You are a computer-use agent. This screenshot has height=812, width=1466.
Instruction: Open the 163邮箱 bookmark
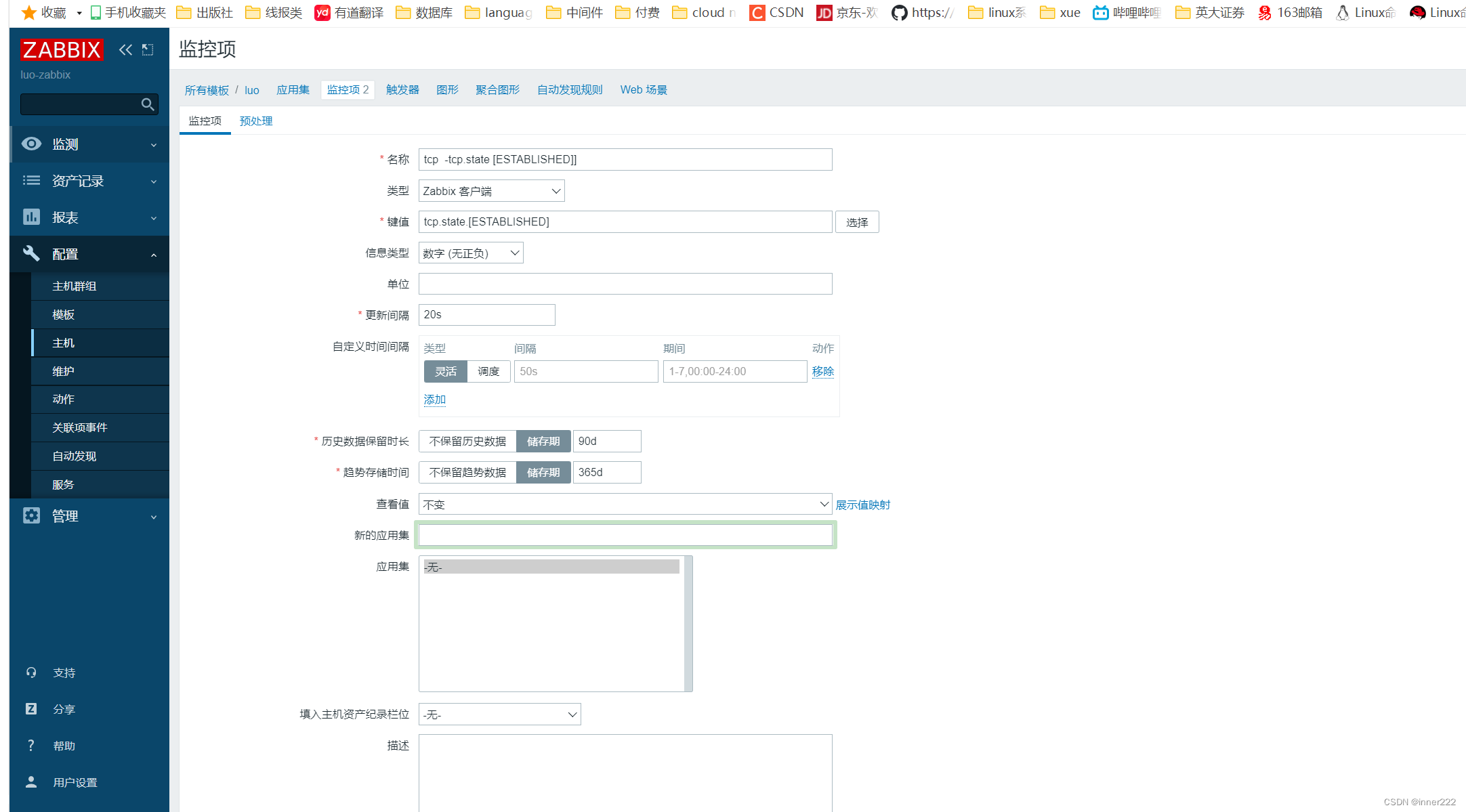click(x=1290, y=12)
